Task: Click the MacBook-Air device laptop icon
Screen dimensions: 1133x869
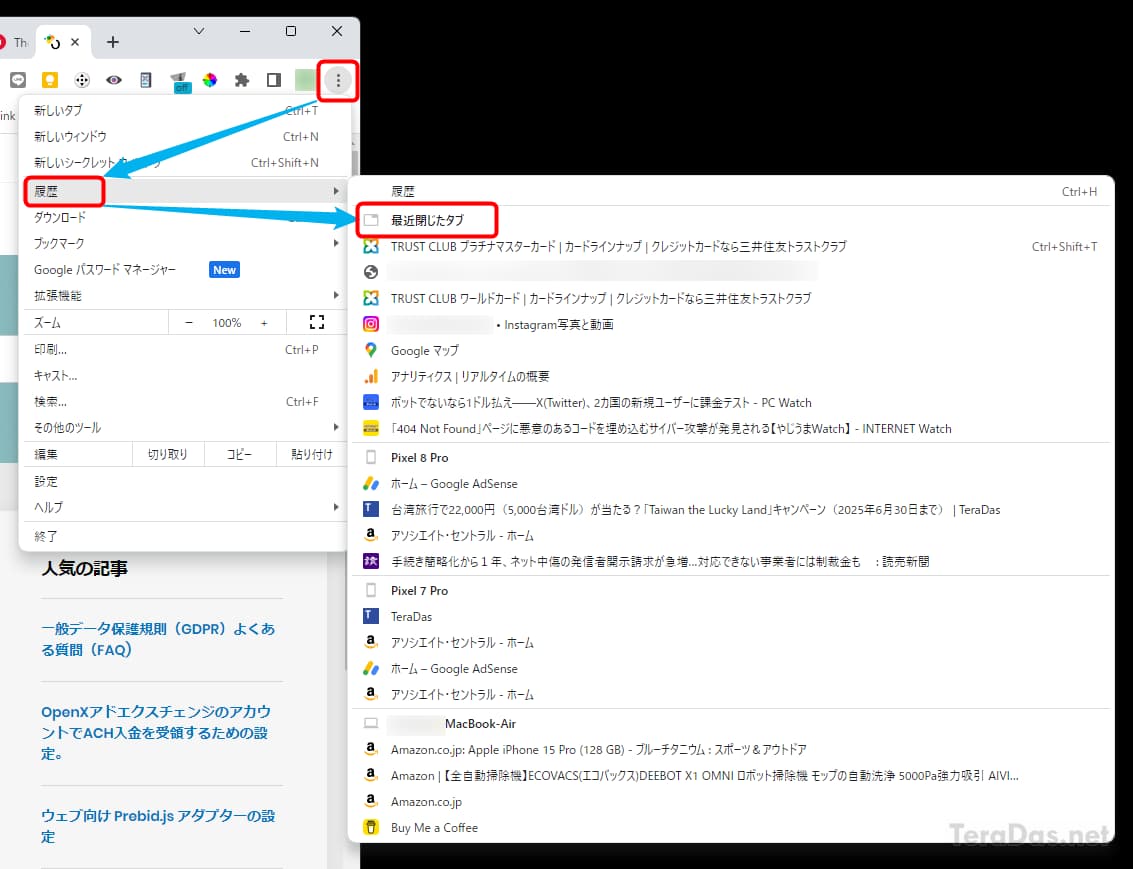Action: pos(371,723)
